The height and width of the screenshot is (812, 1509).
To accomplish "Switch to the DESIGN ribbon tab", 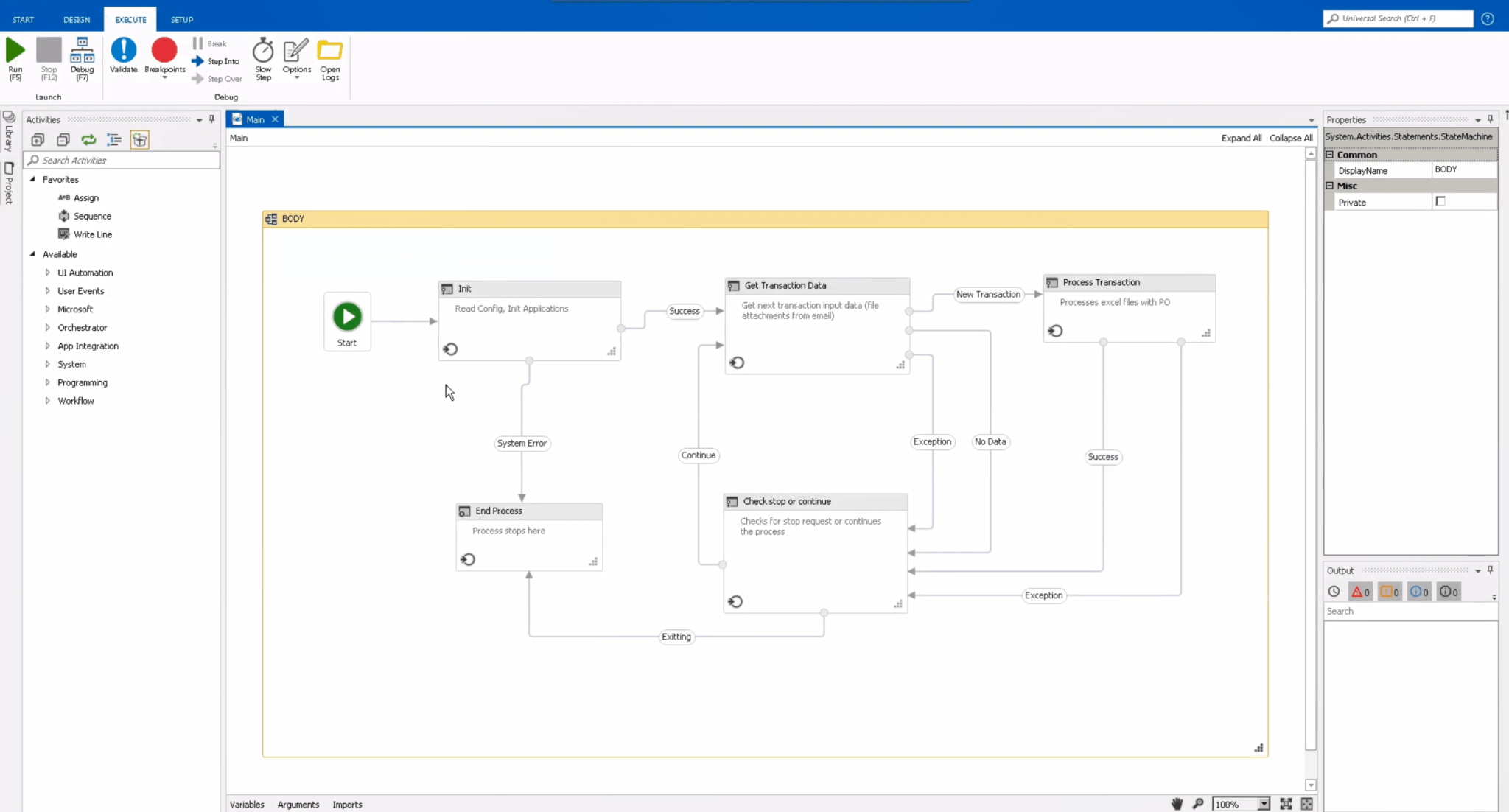I will pyautogui.click(x=77, y=19).
